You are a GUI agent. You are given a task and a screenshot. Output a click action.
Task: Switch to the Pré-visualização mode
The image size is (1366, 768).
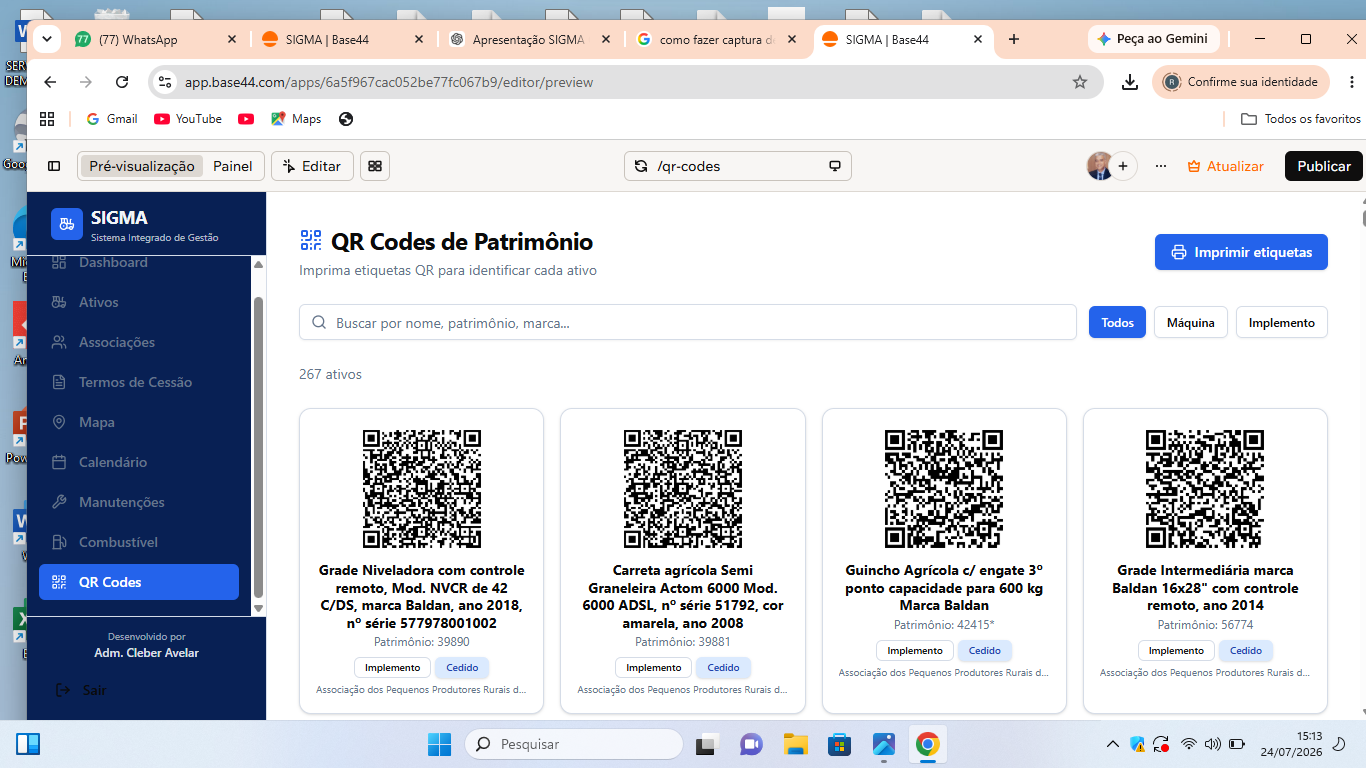[x=142, y=166]
